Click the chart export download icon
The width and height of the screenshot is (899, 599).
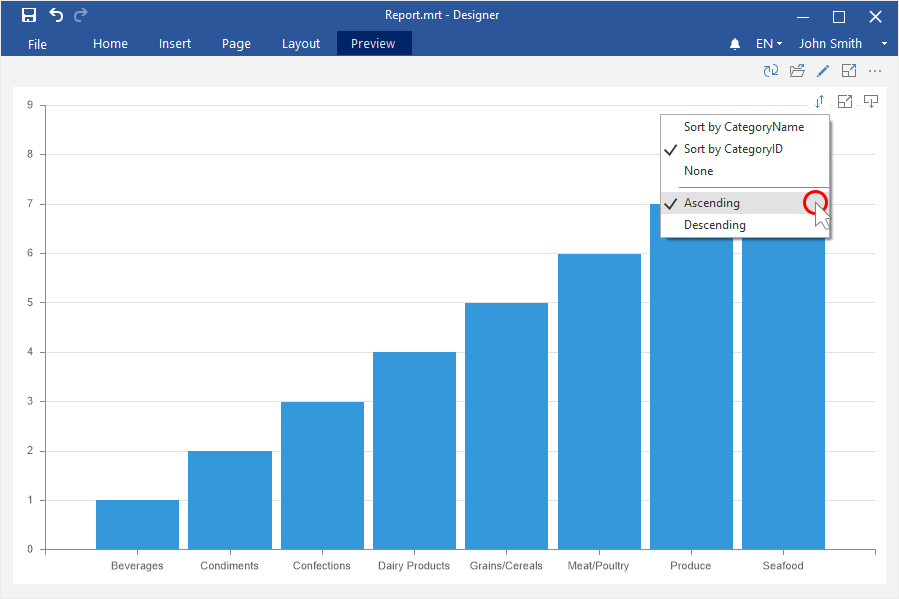(871, 101)
